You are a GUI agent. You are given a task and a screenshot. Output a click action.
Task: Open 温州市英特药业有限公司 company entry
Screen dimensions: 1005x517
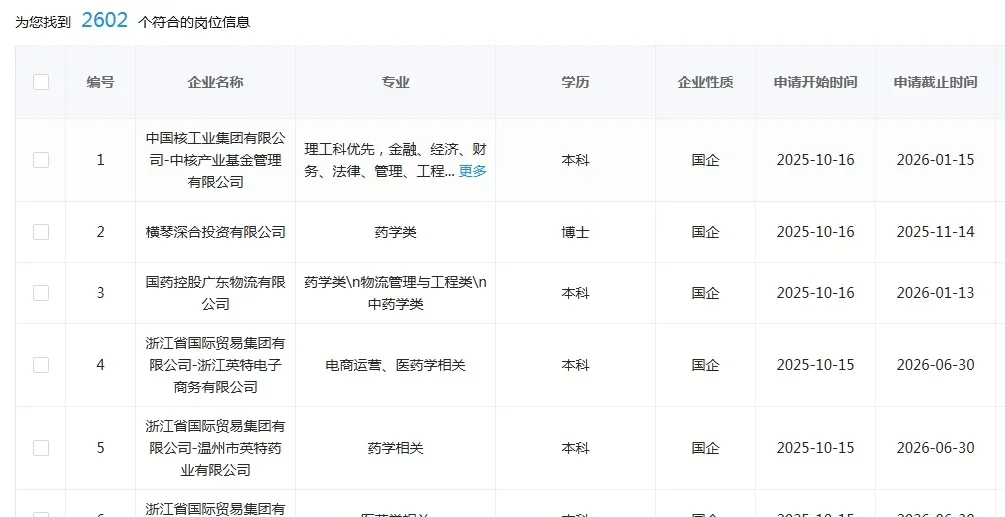[x=215, y=448]
